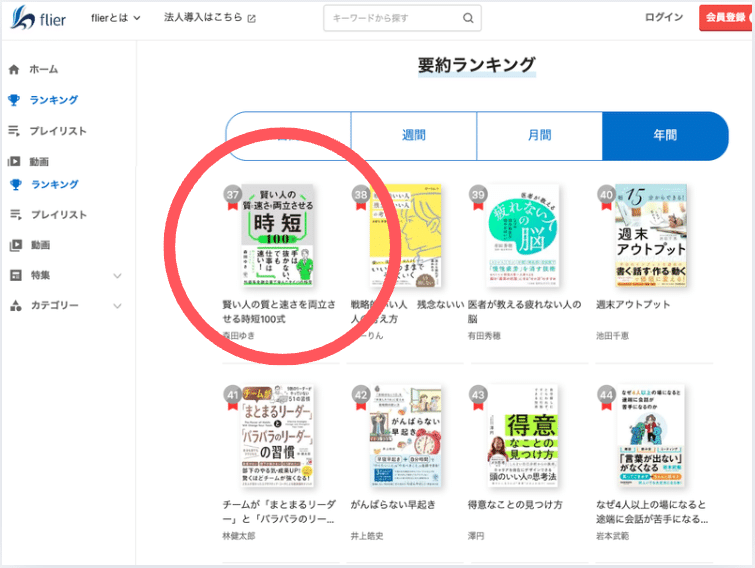Image resolution: width=755 pixels, height=568 pixels.
Task: Switch to the 週間 ranking tab
Action: point(413,136)
